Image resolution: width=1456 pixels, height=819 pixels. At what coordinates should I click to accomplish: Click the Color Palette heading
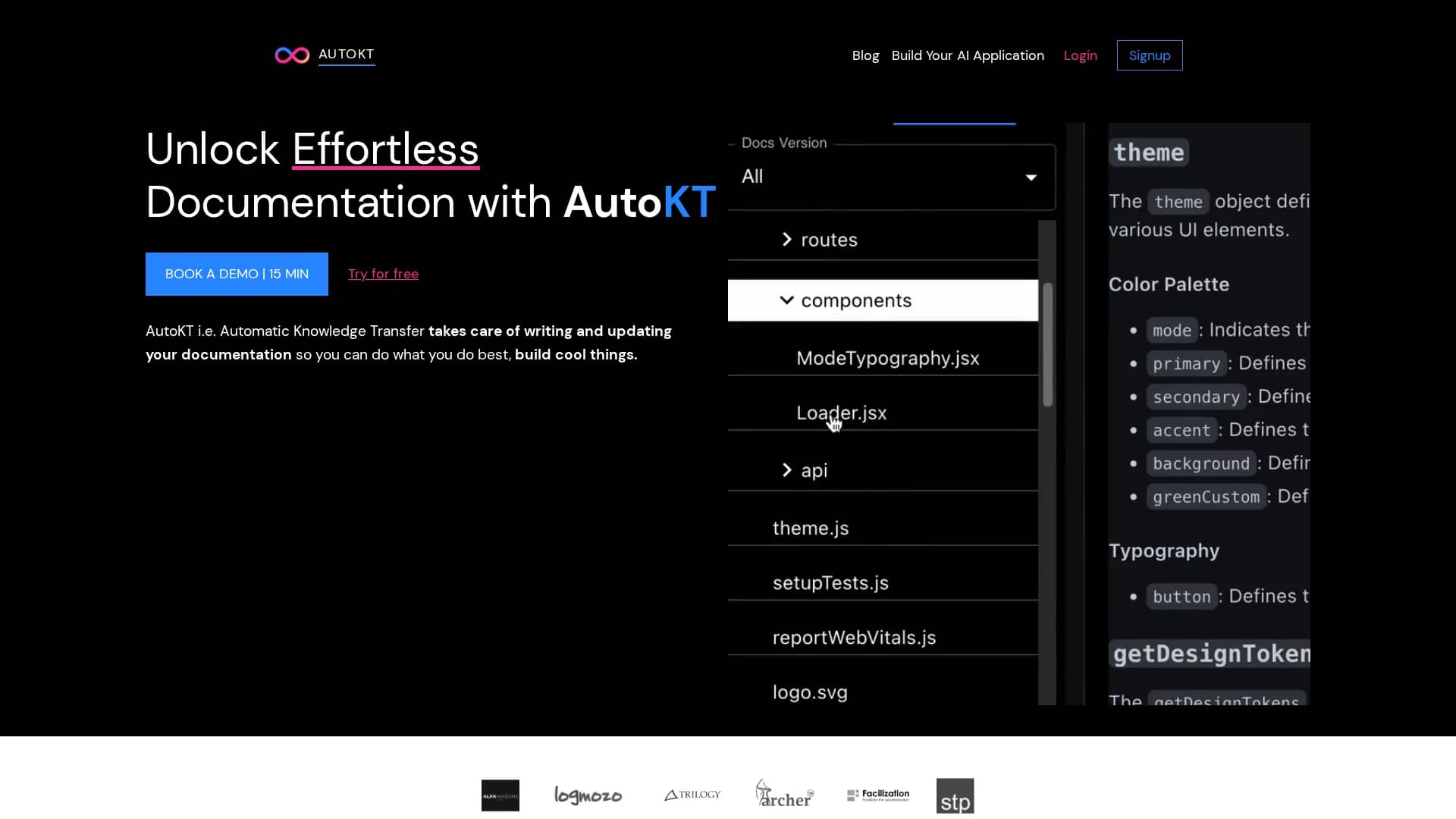[x=1169, y=284]
